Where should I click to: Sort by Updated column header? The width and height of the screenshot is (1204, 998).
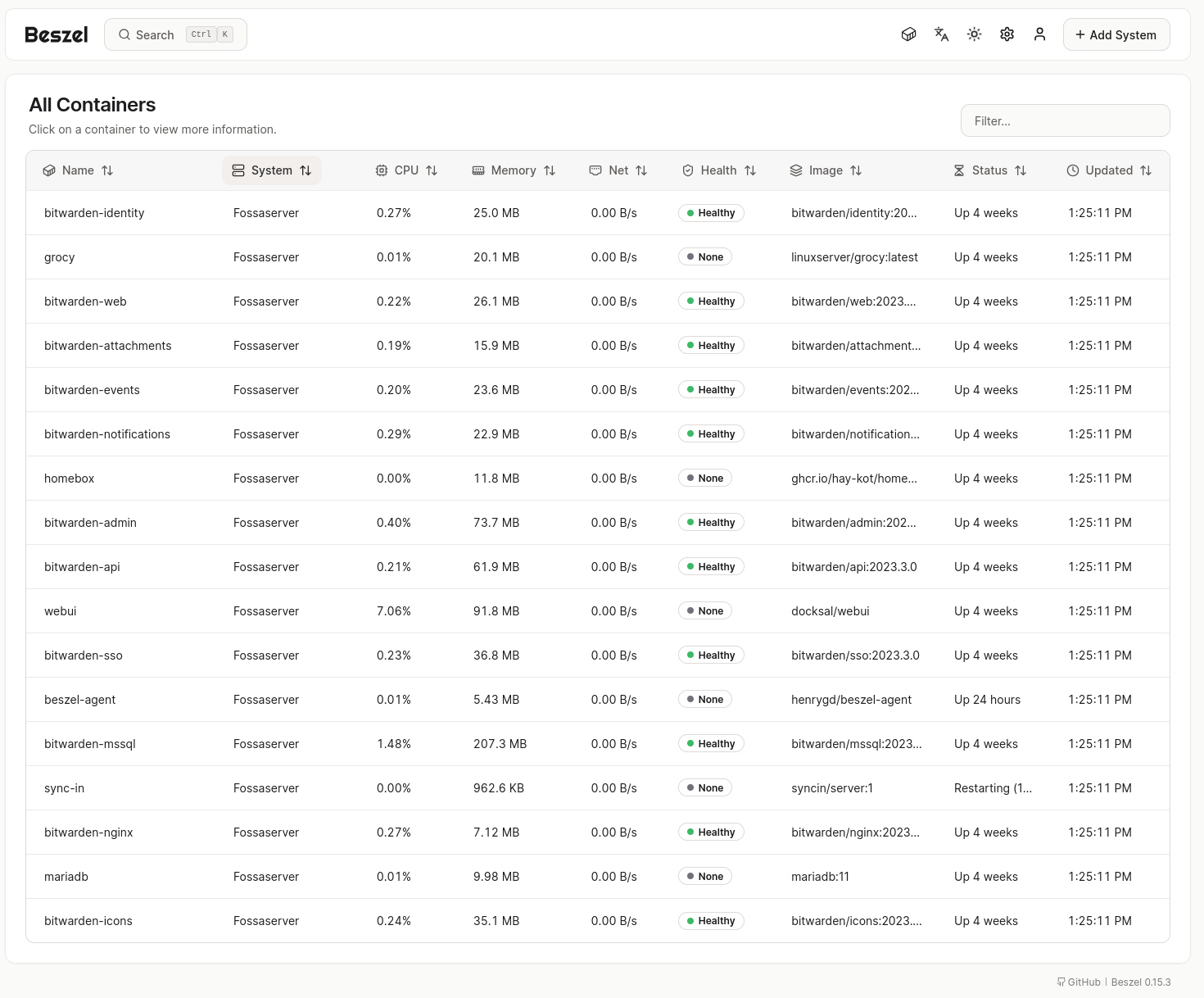(x=1109, y=170)
